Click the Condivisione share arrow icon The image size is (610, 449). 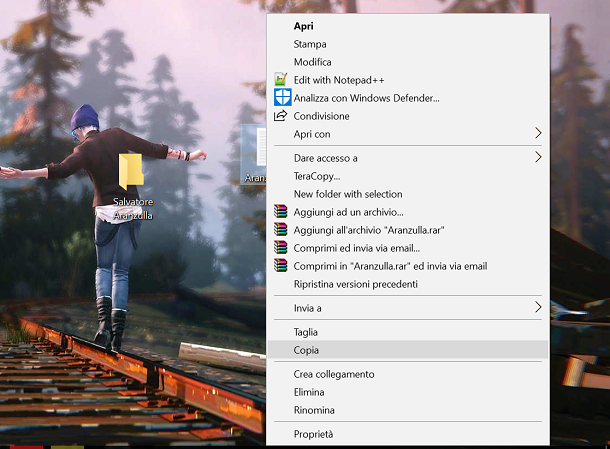pos(280,116)
